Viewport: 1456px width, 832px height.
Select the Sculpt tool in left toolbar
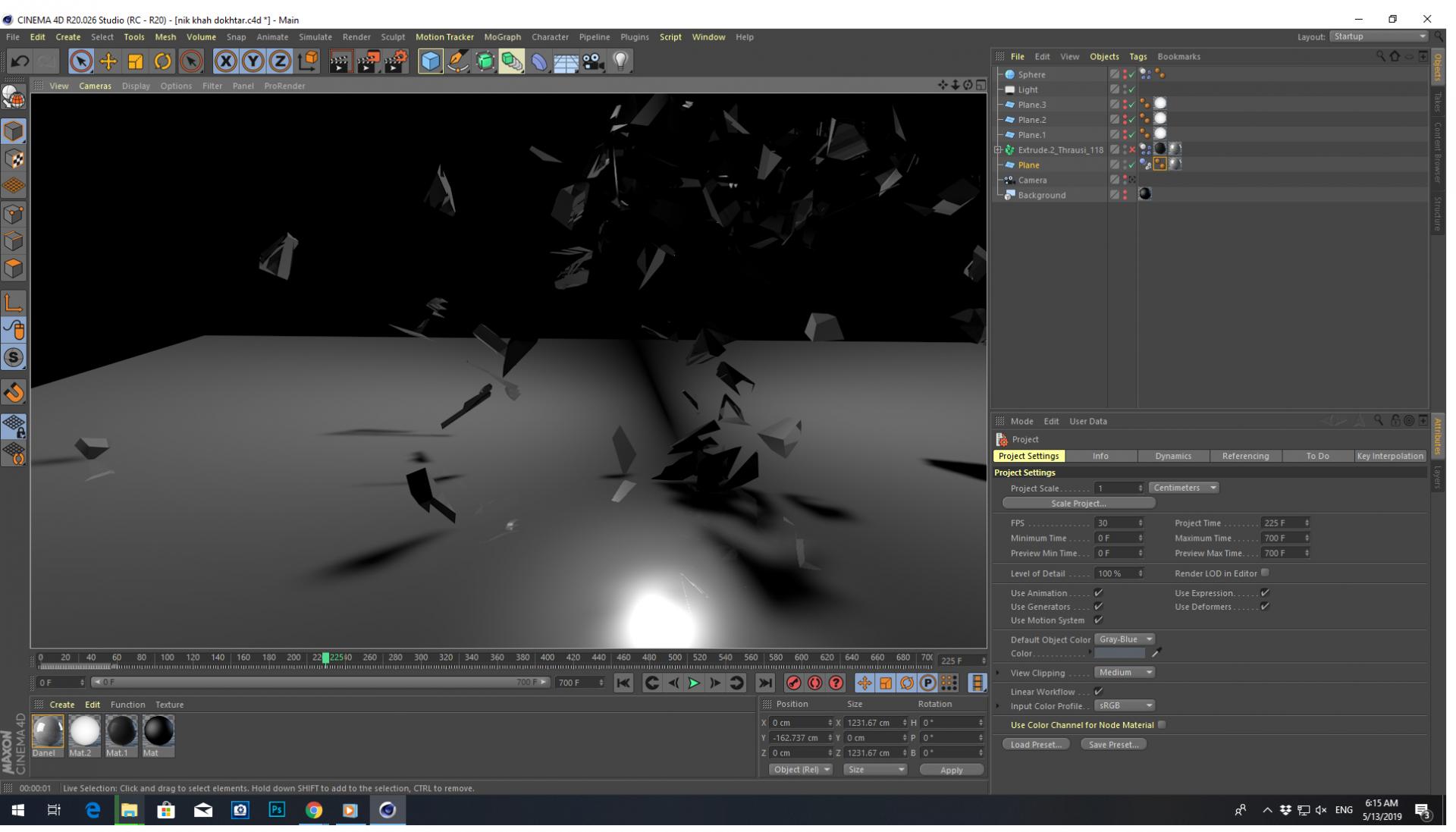point(15,357)
